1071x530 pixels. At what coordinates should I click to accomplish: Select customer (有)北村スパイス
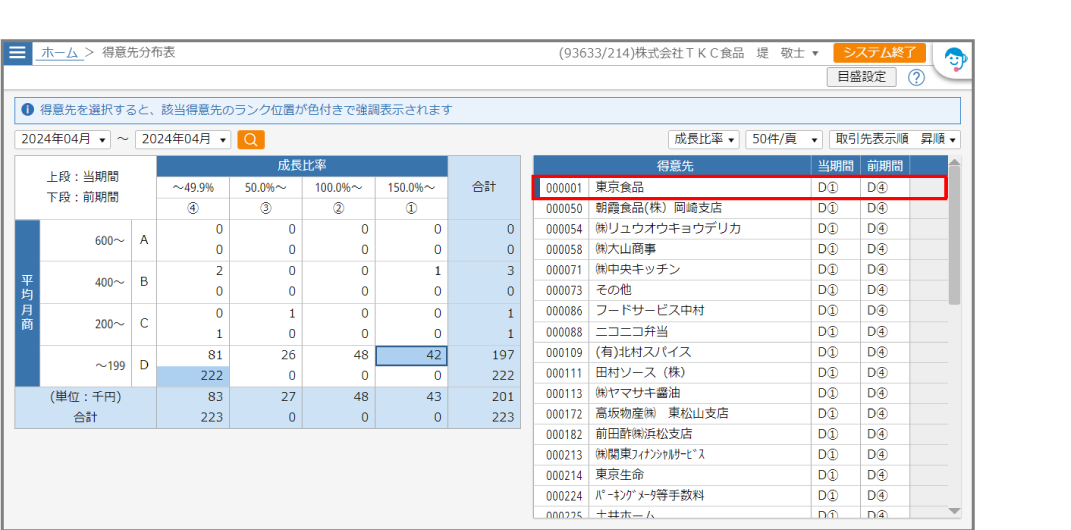741,352
